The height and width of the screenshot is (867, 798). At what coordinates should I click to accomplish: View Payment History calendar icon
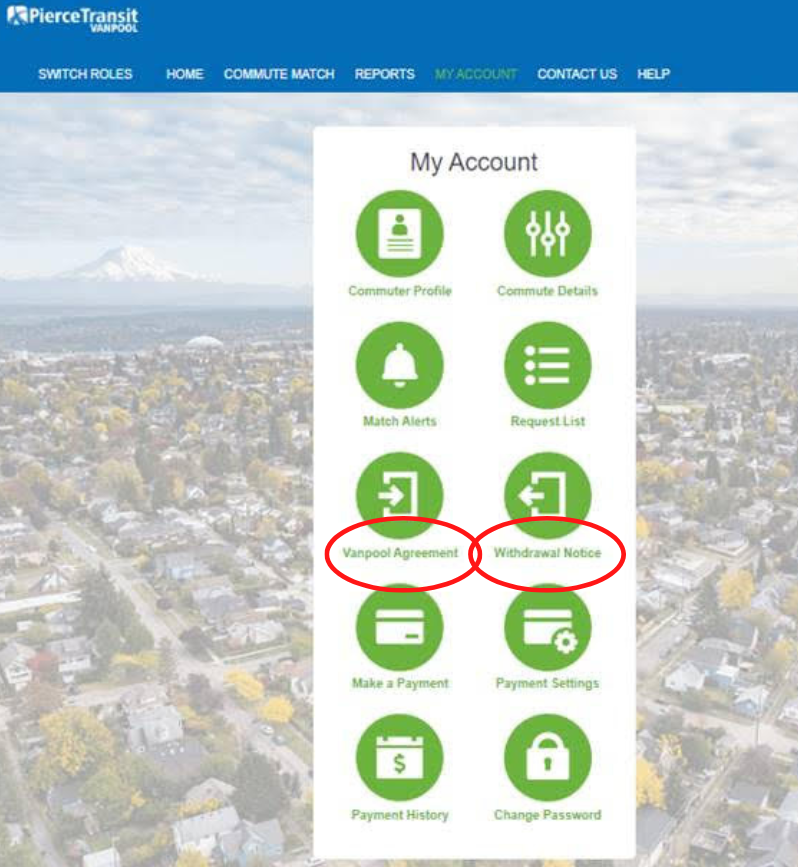point(399,758)
